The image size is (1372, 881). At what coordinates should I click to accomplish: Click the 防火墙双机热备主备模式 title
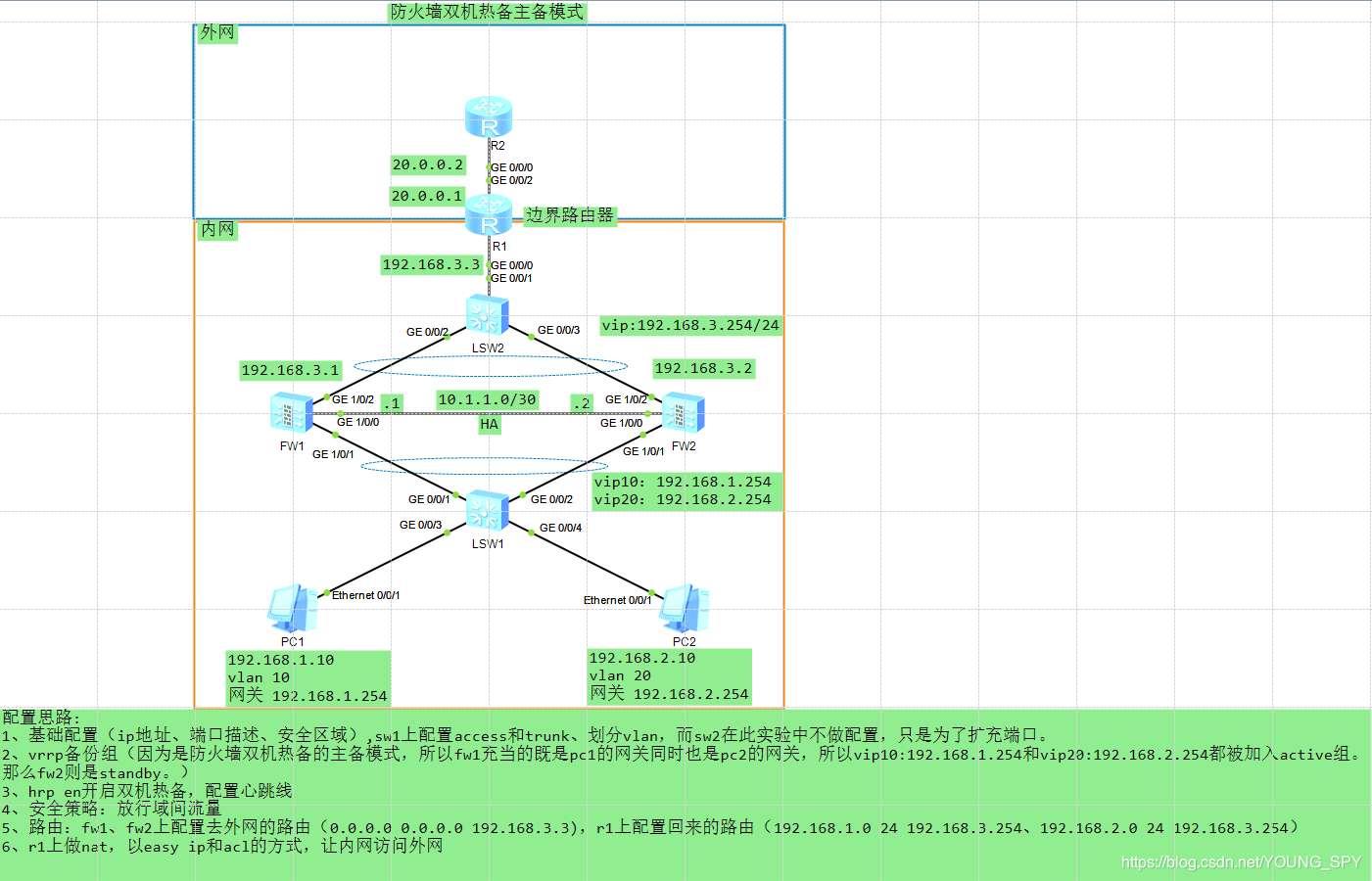click(x=487, y=12)
